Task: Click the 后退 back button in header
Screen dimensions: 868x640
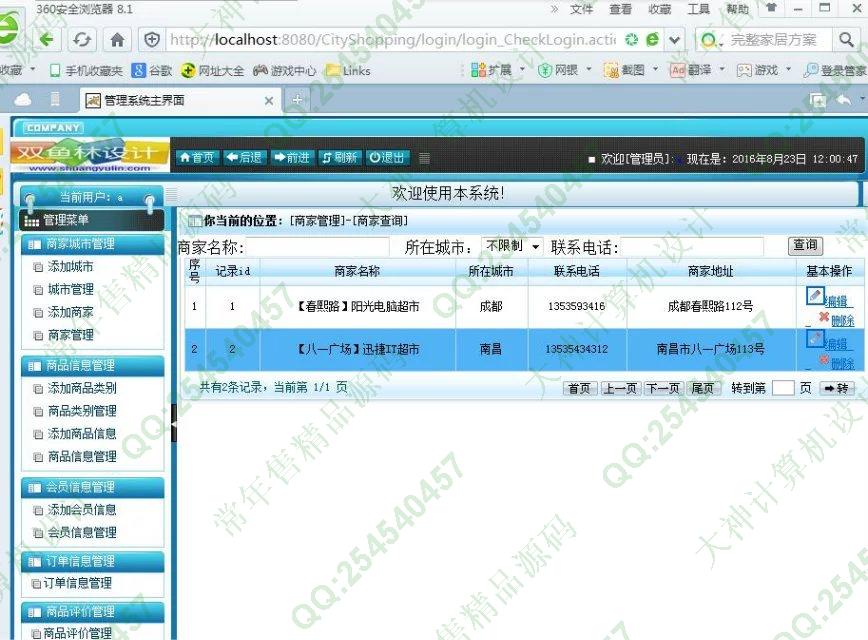Action: pos(244,157)
